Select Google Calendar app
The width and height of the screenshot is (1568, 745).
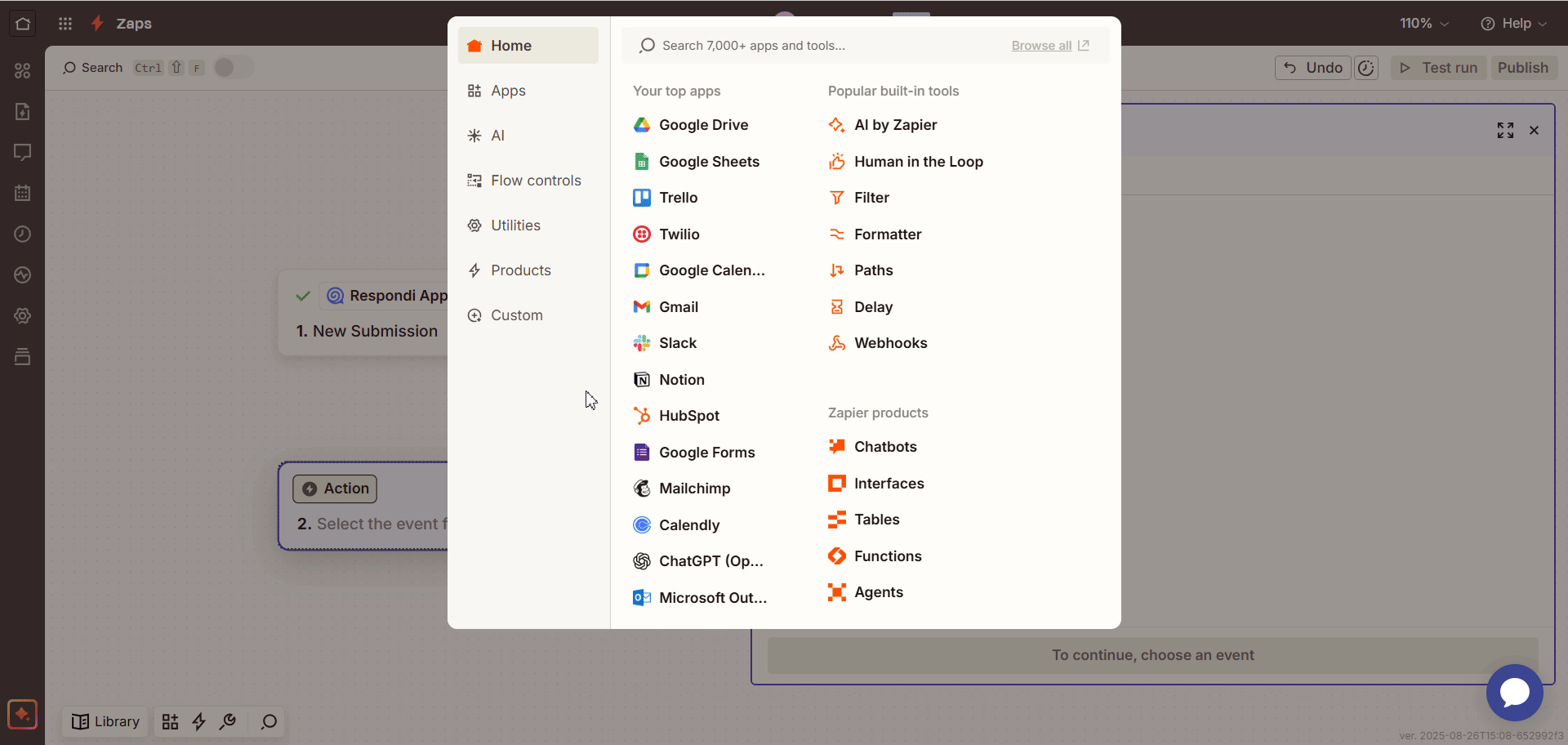tap(699, 270)
